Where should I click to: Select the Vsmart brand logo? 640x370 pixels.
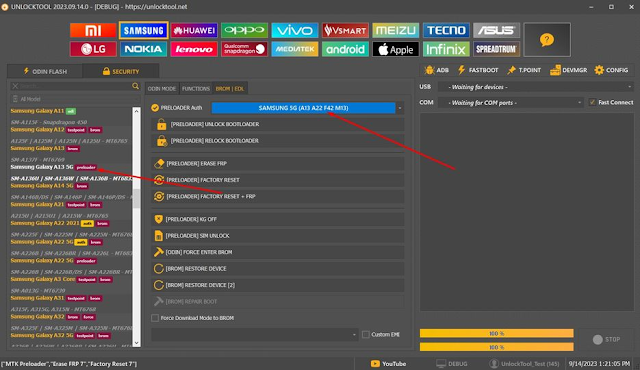[345, 30]
